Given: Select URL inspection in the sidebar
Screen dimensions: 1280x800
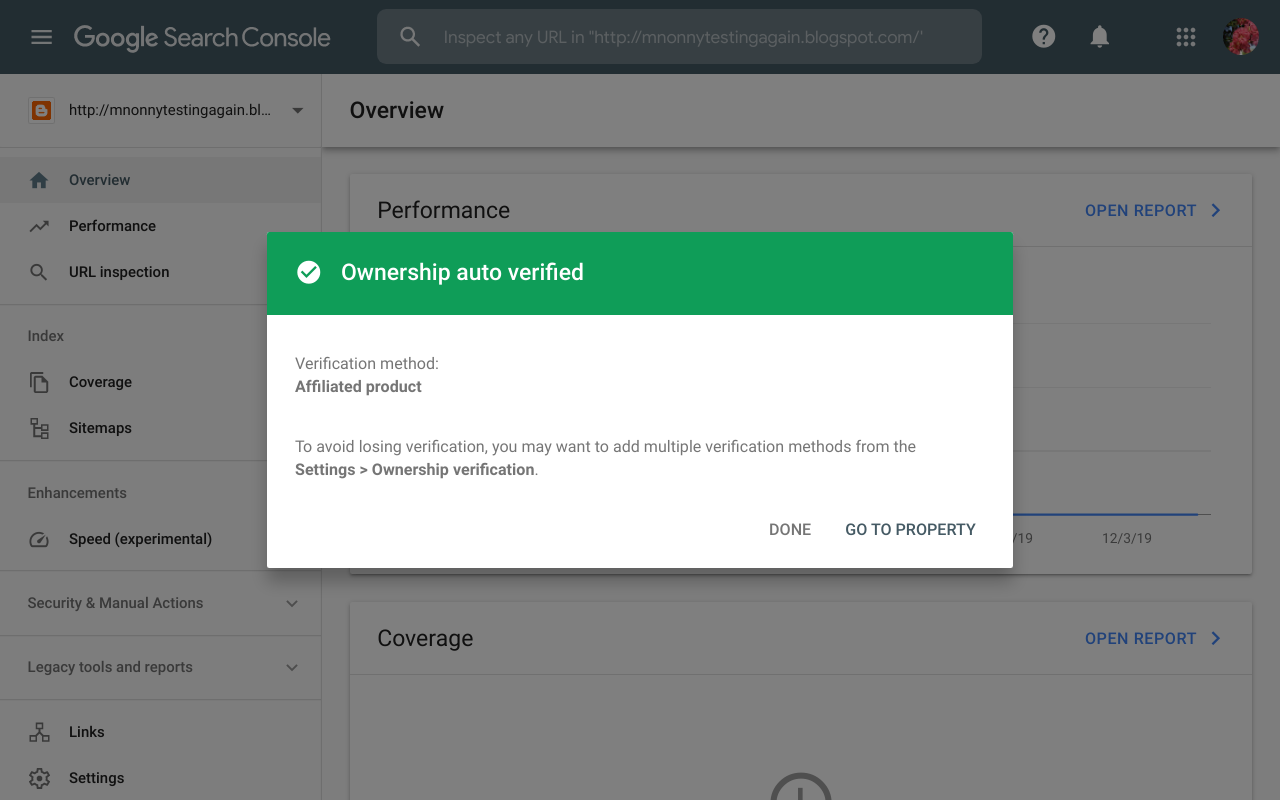Looking at the screenshot, I should [x=119, y=272].
